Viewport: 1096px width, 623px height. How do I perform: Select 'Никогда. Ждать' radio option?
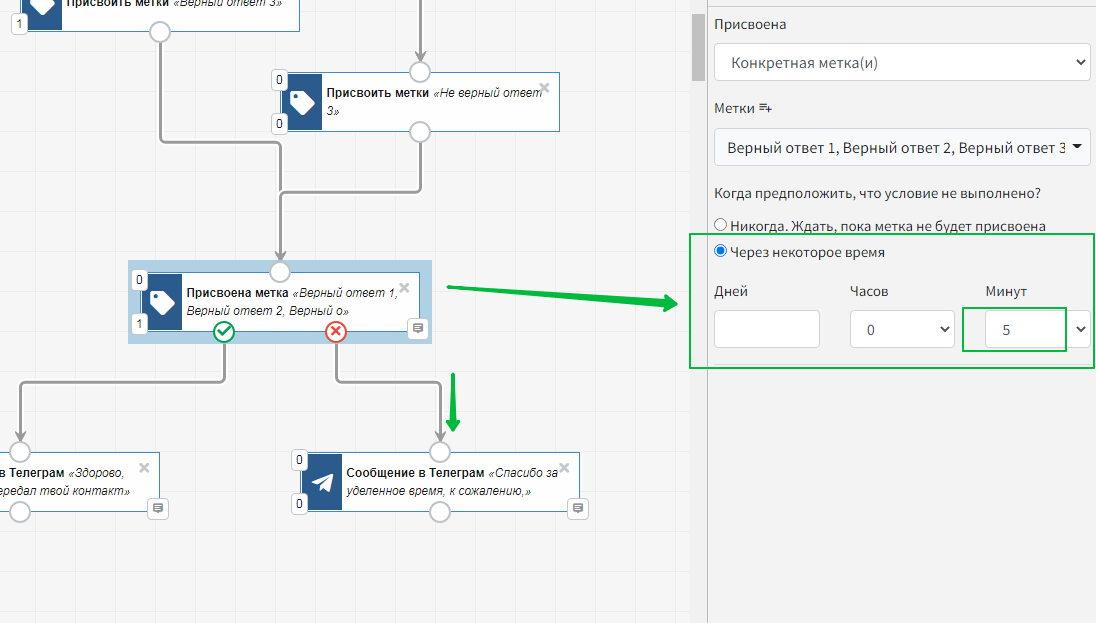(721, 225)
